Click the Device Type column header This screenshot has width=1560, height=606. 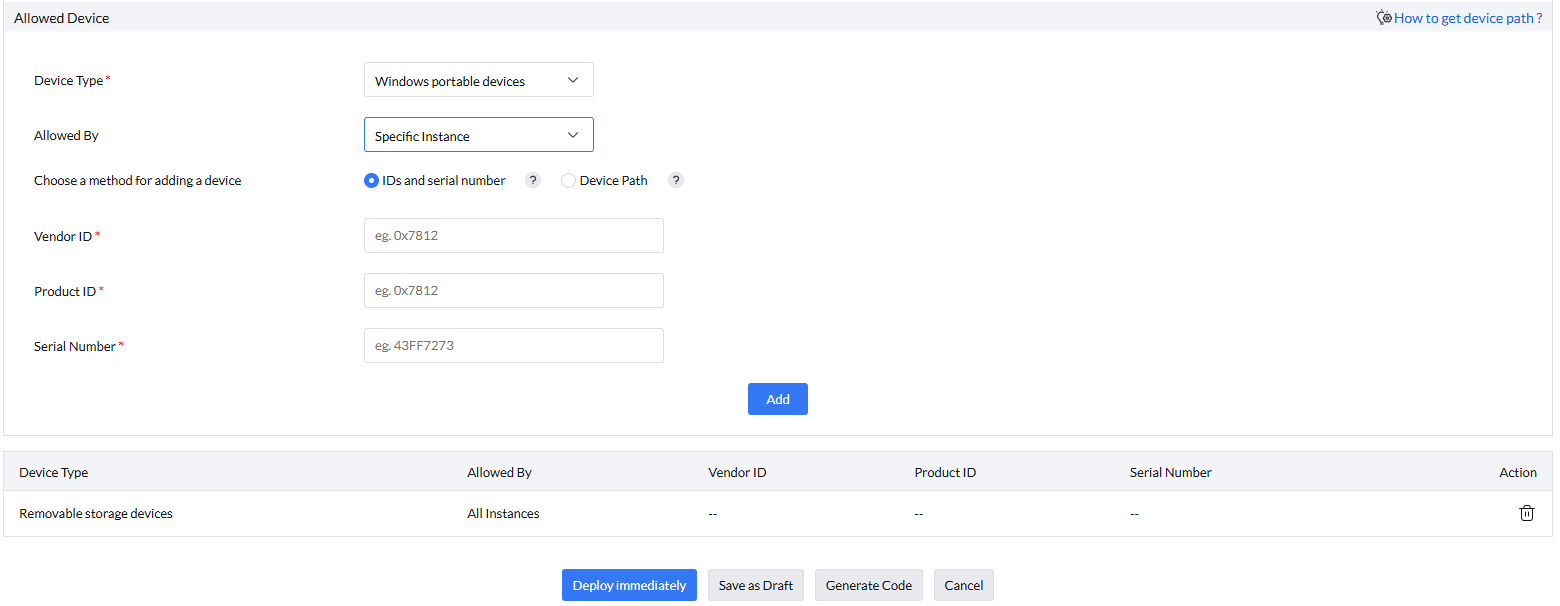[x=54, y=472]
